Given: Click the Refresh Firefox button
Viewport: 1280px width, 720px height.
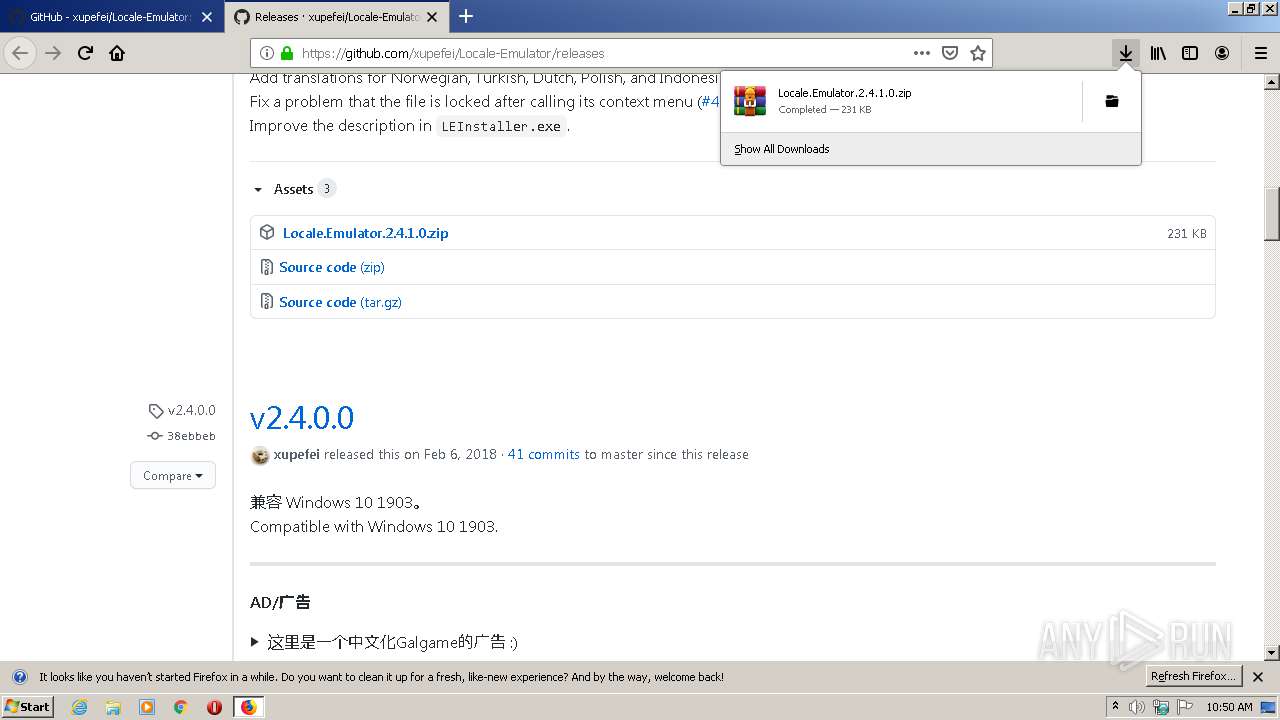Looking at the screenshot, I should pyautogui.click(x=1193, y=676).
